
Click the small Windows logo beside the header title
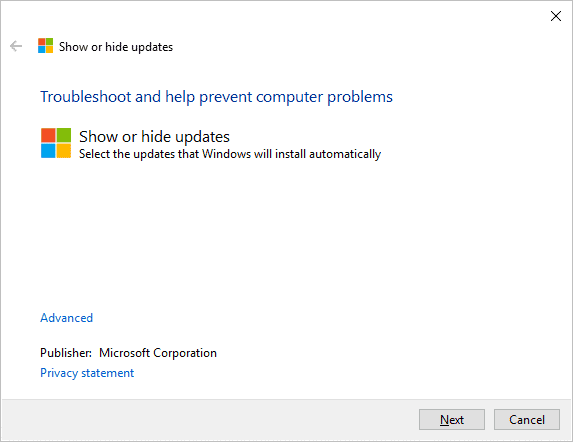[45, 46]
